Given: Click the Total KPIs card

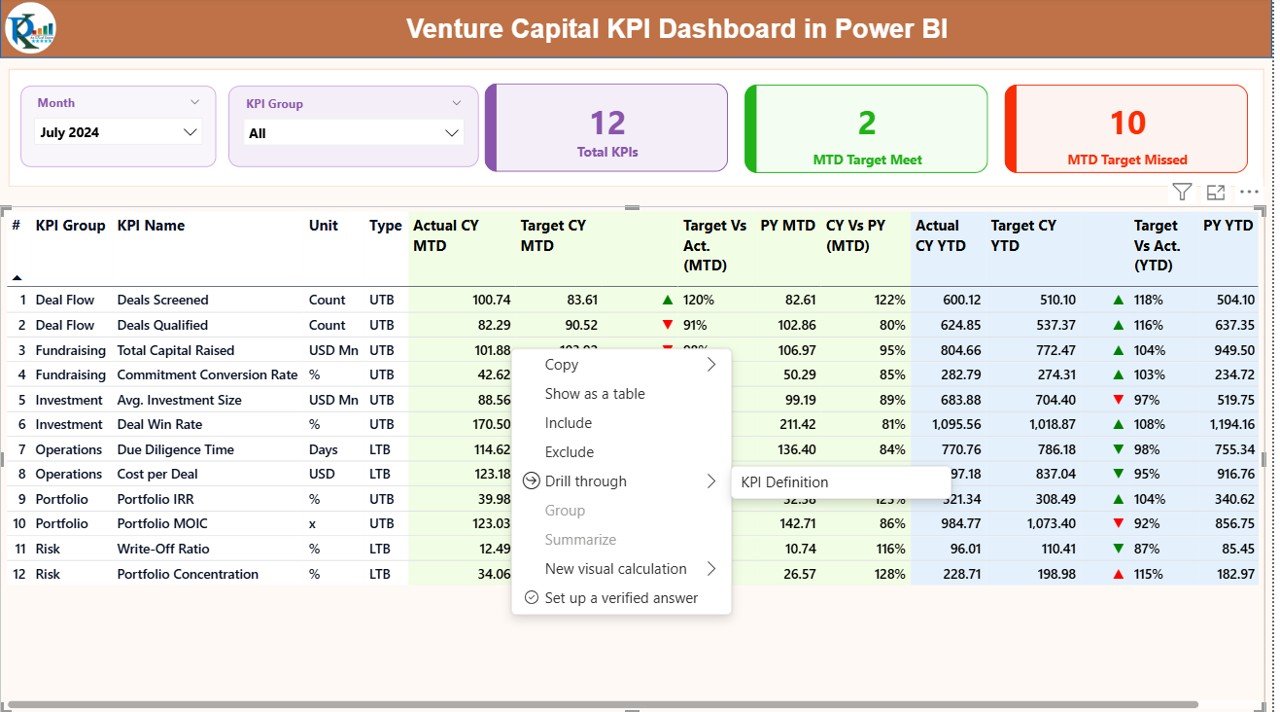Looking at the screenshot, I should click(607, 129).
